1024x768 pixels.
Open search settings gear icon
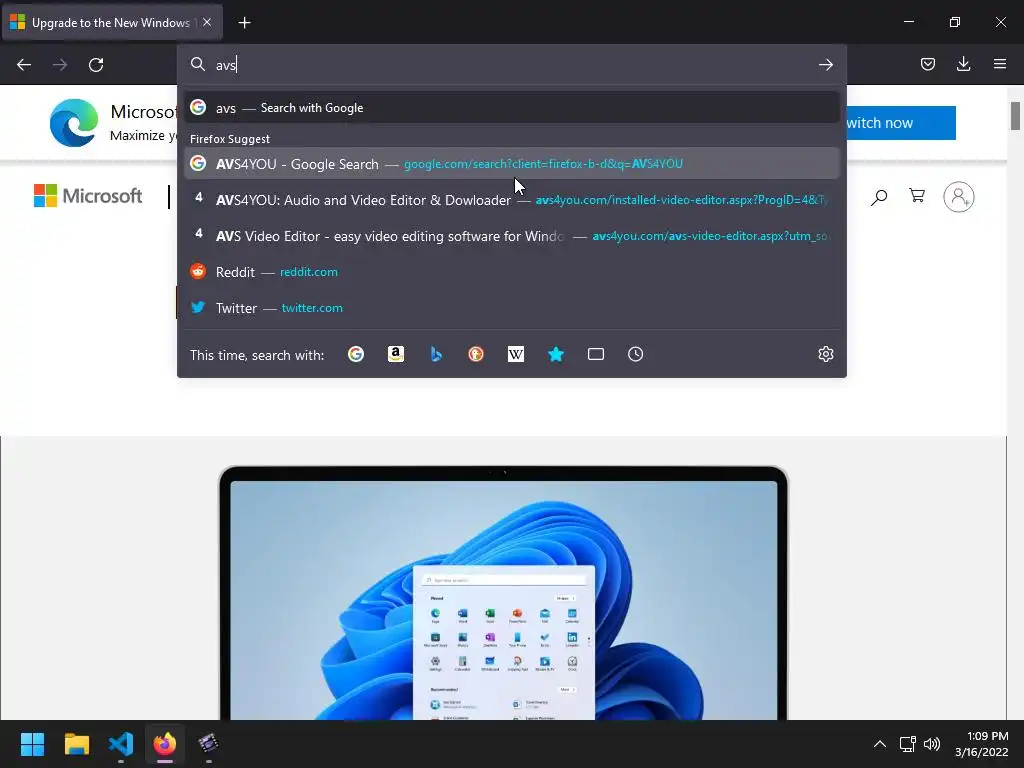tap(825, 354)
